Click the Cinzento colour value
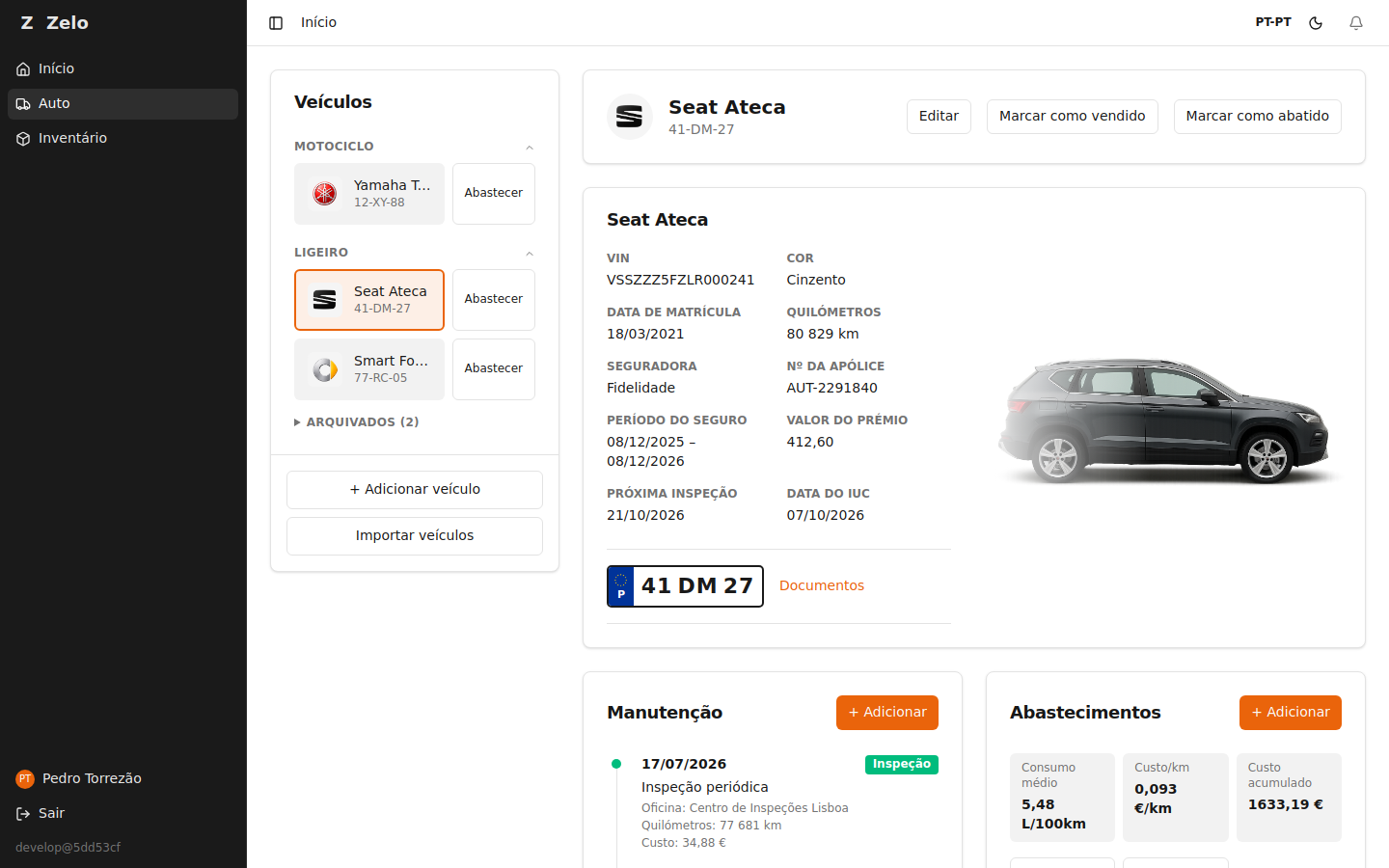Image resolution: width=1389 pixels, height=868 pixels. point(816,281)
